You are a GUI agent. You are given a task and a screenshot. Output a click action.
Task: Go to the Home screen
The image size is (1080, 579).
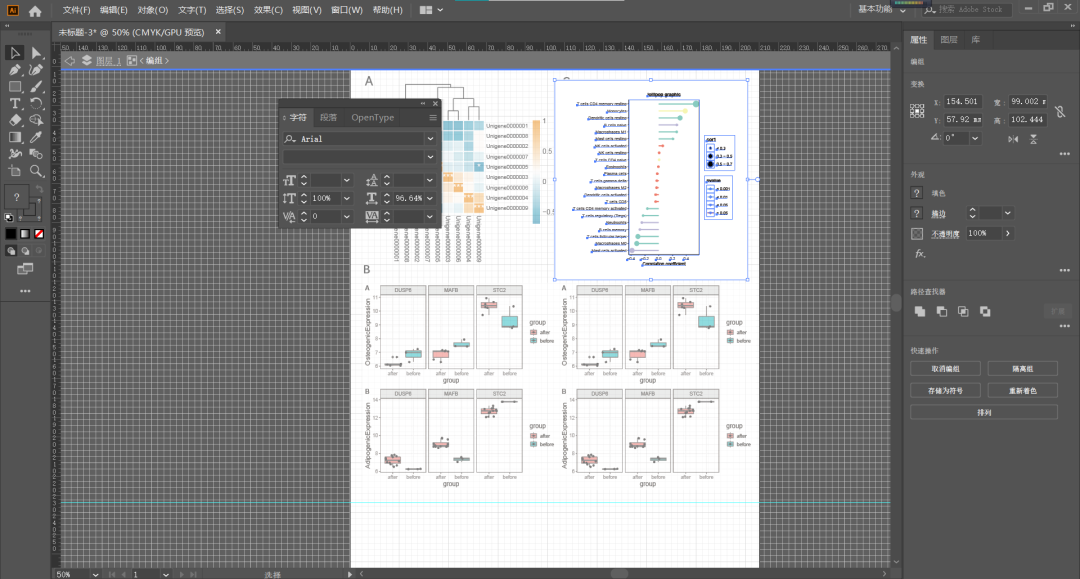(x=35, y=11)
